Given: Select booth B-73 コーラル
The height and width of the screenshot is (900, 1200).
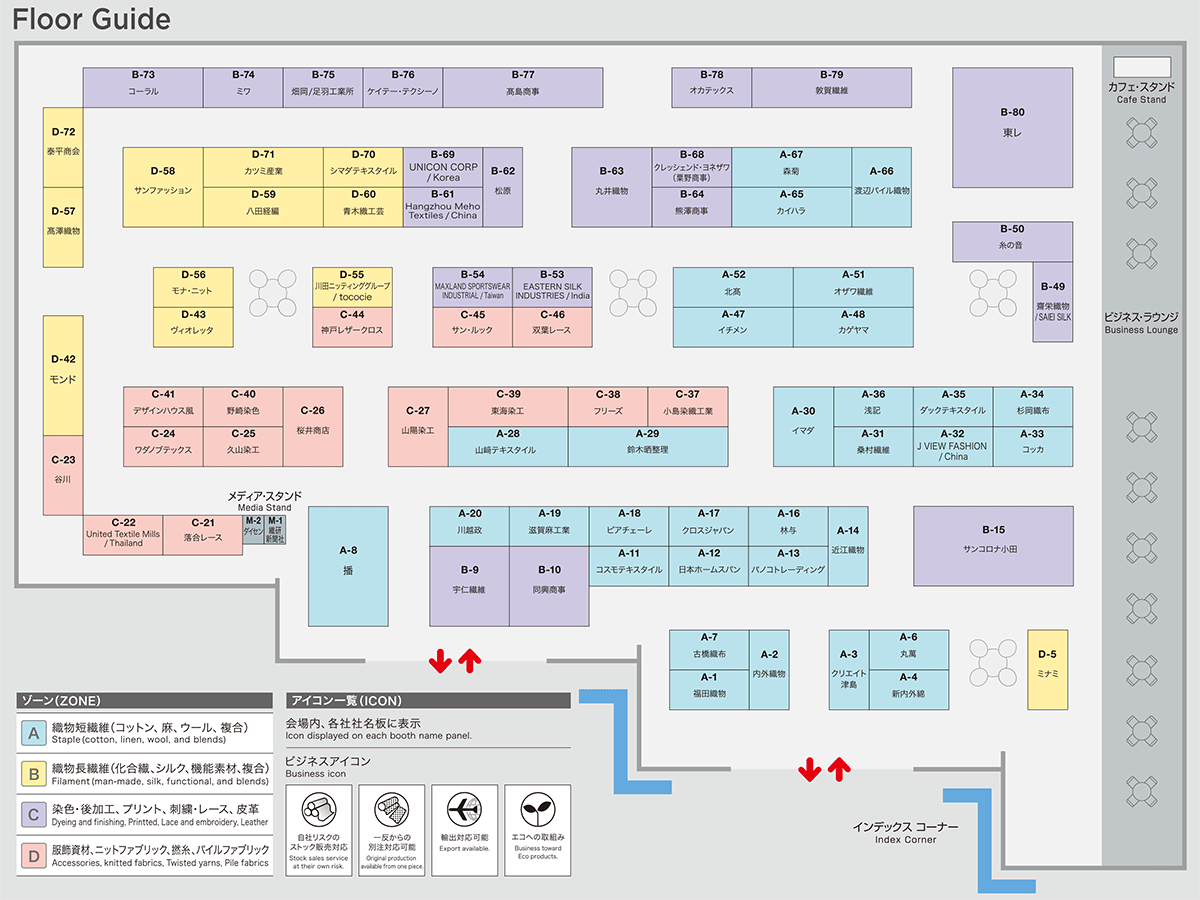Looking at the screenshot, I should pos(143,88).
